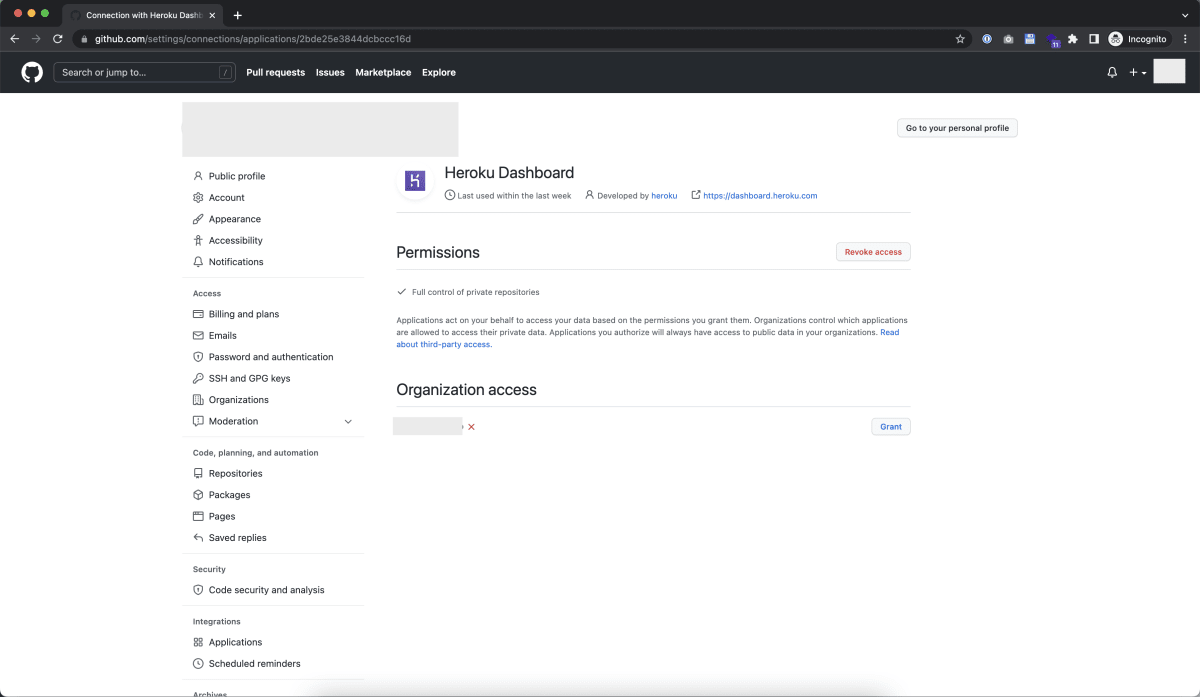Screen dimensions: 1200x697
Task: Open Chrome side panel icon
Action: point(1094,39)
